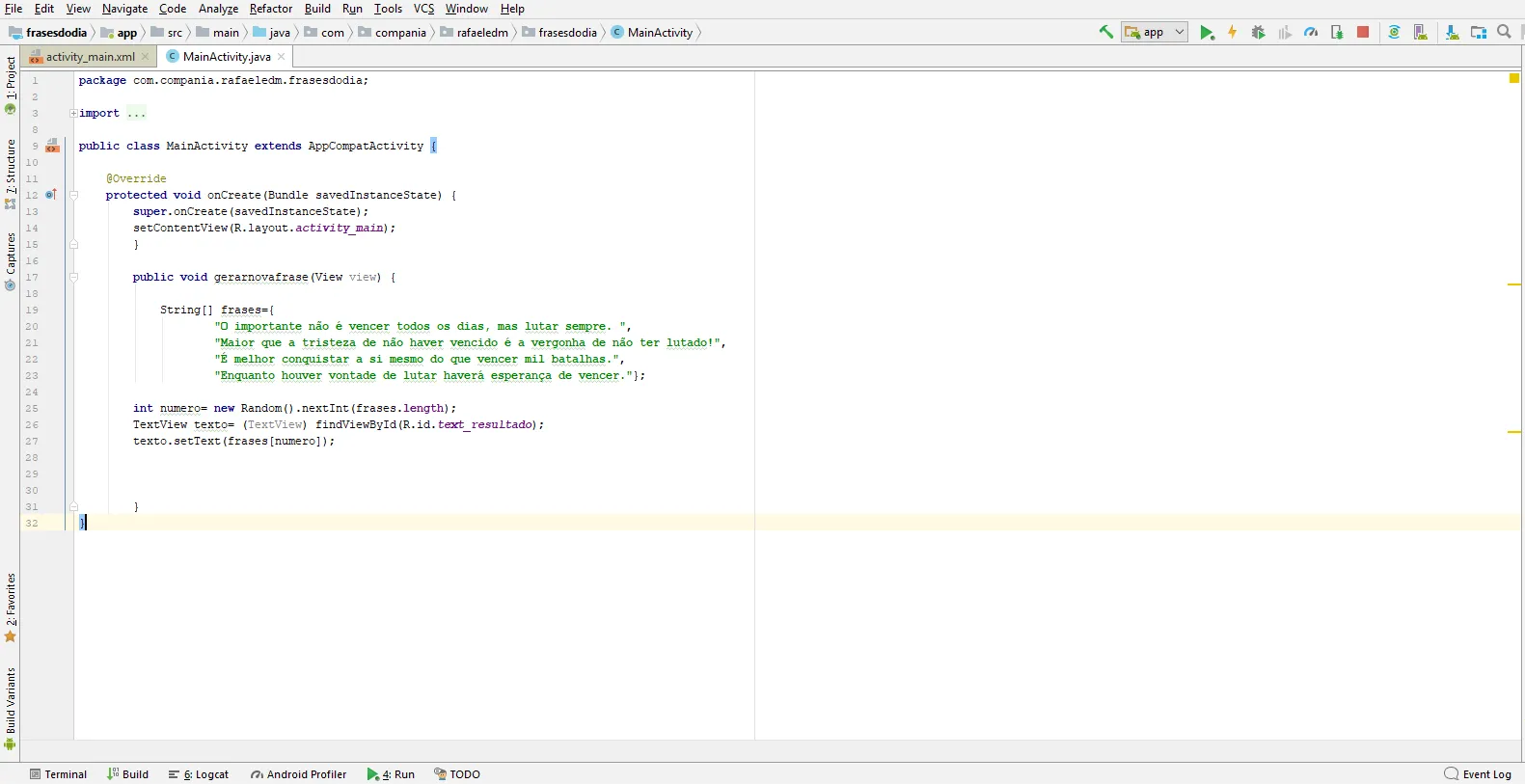Click fold end marker at line 31
This screenshot has width=1525, height=784.
coord(73,506)
